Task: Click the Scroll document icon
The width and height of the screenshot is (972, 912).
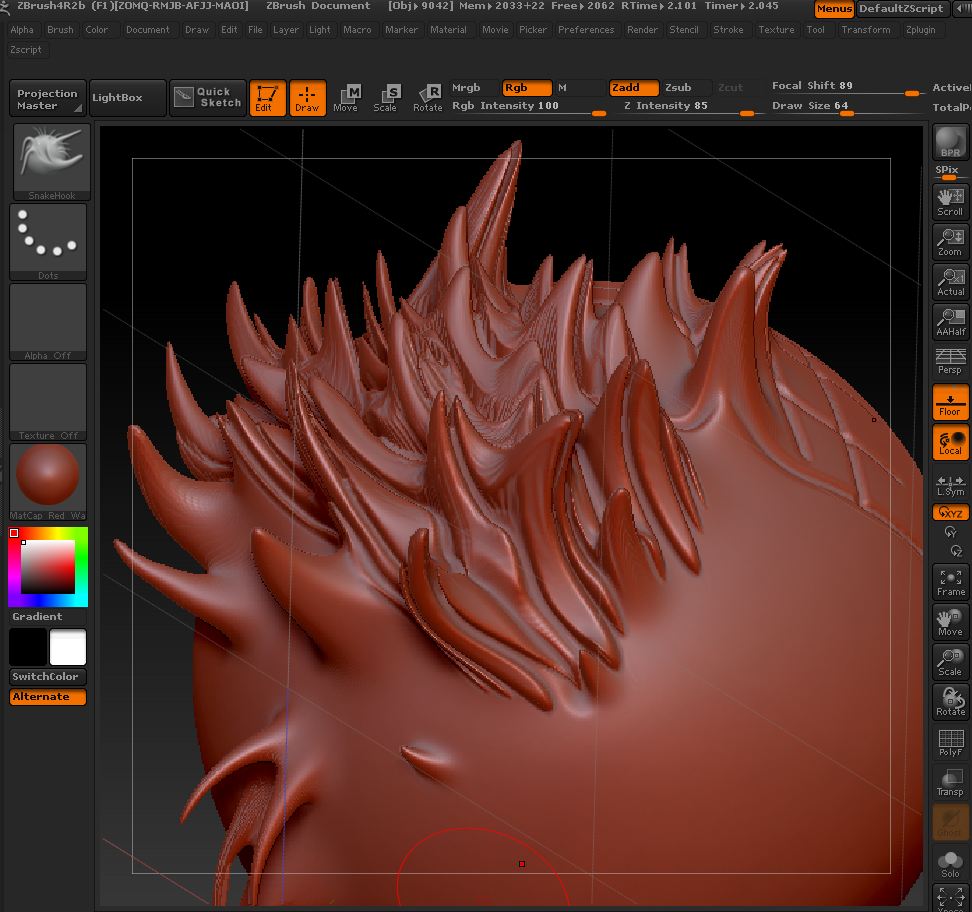Action: 950,202
